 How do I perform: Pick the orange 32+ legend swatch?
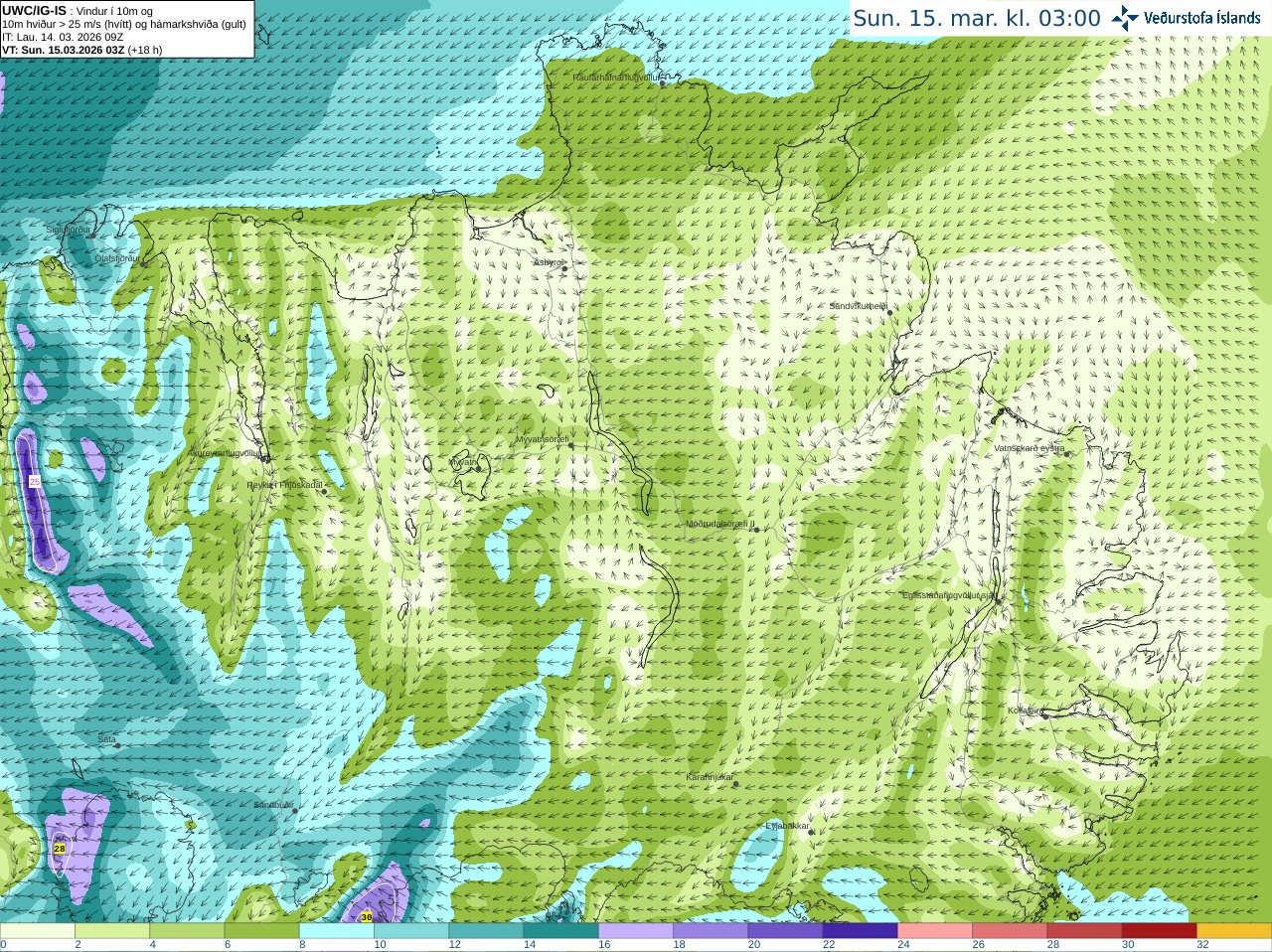(x=1234, y=931)
